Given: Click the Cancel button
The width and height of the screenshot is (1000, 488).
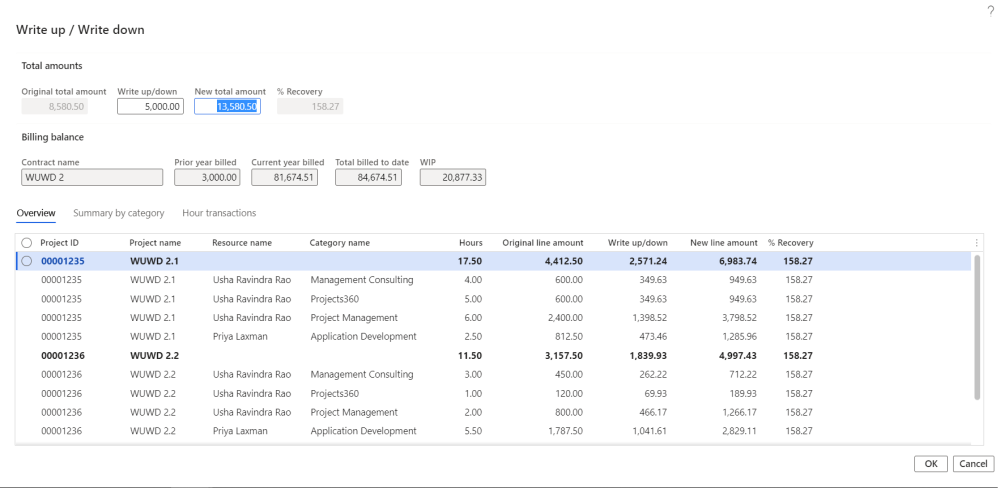Looking at the screenshot, I should click(x=973, y=464).
